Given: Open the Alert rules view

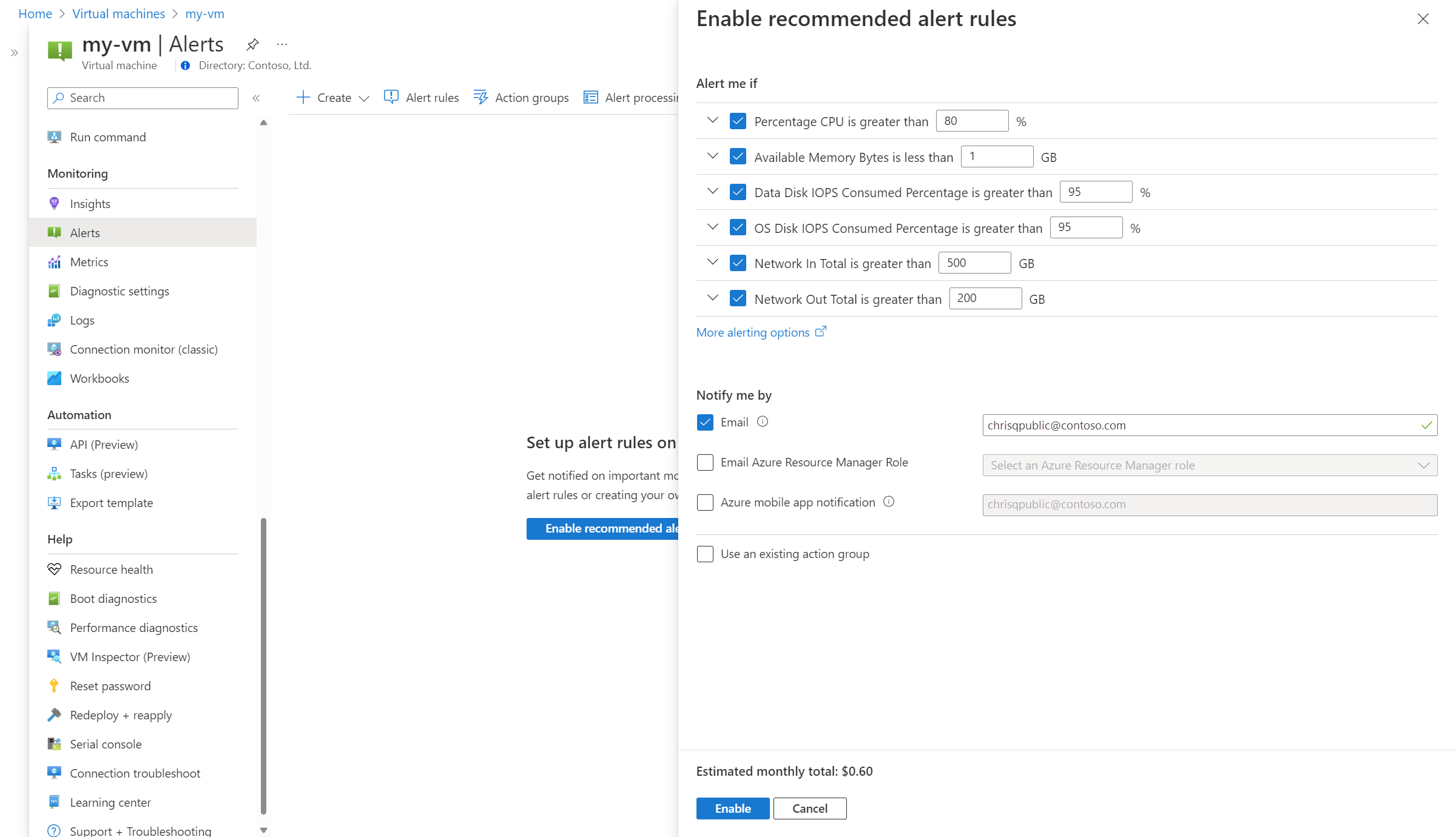Looking at the screenshot, I should point(421,97).
